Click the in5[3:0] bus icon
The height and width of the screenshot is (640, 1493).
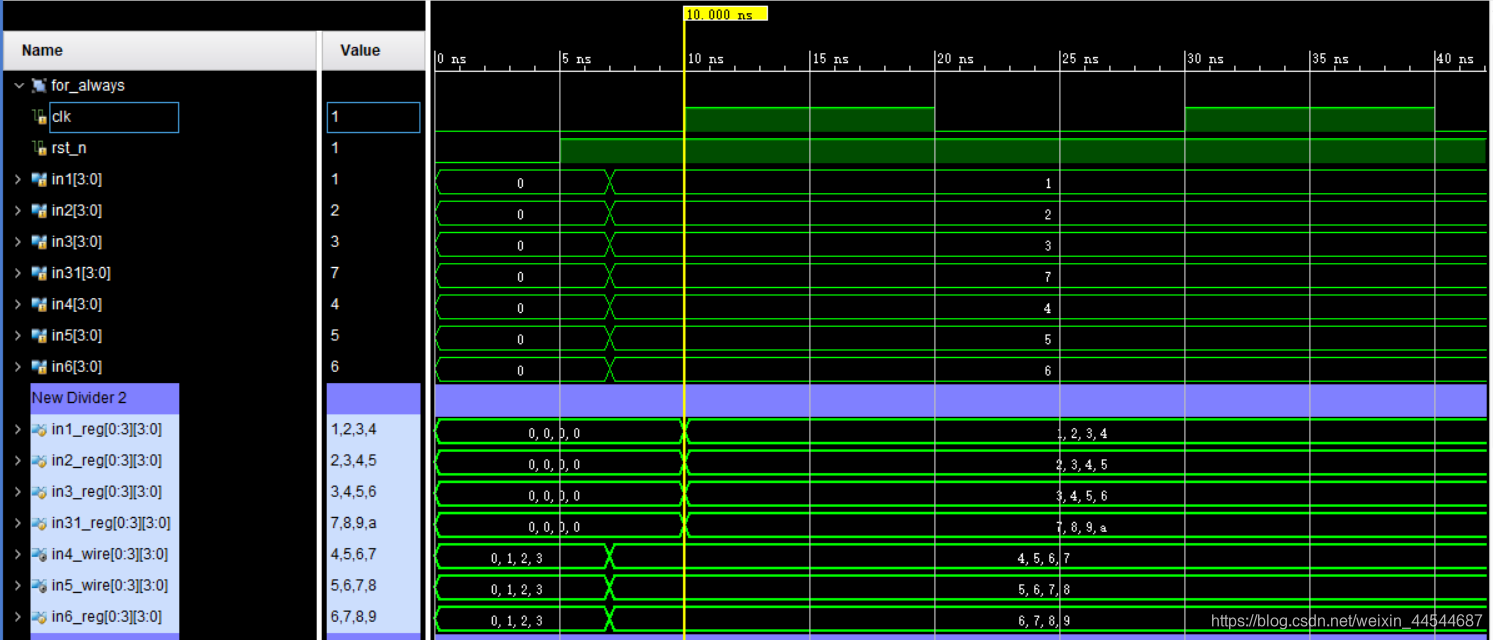click(39, 335)
